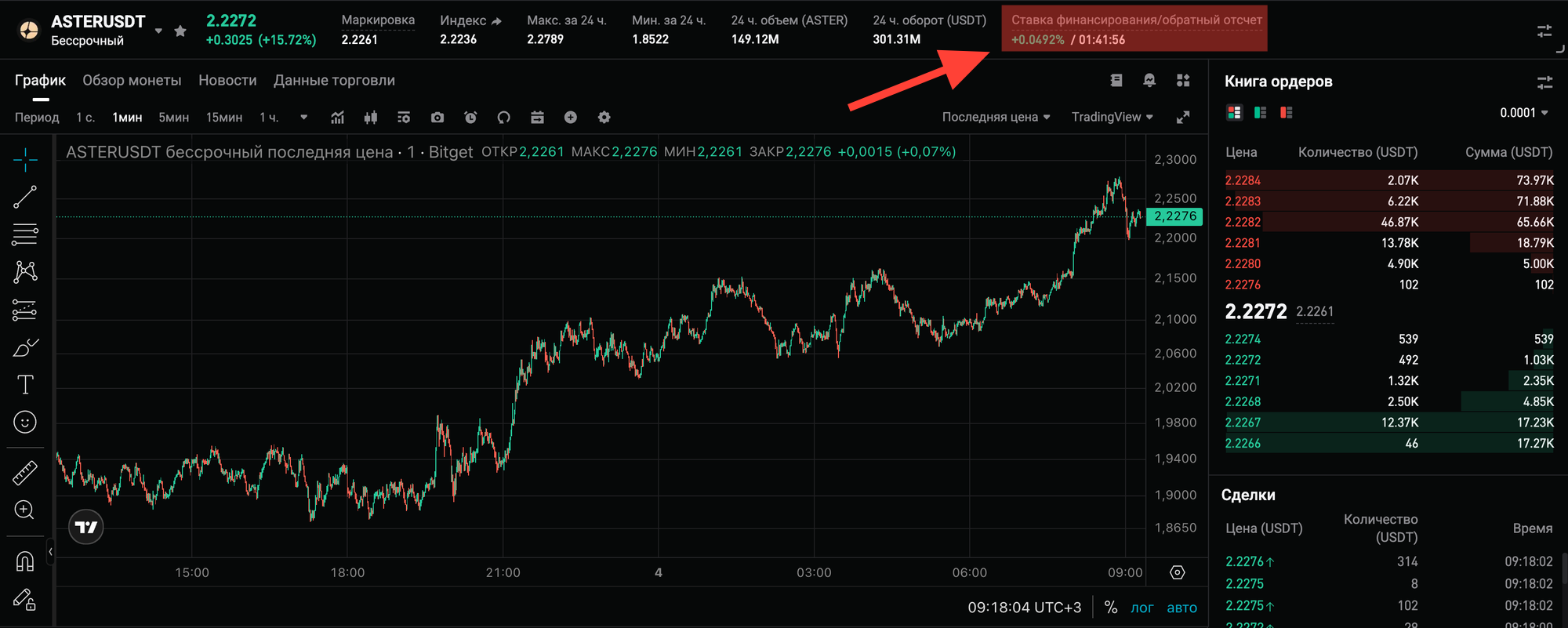Image resolution: width=1568 pixels, height=628 pixels.
Task: Open chart settings gear icon
Action: click(604, 118)
